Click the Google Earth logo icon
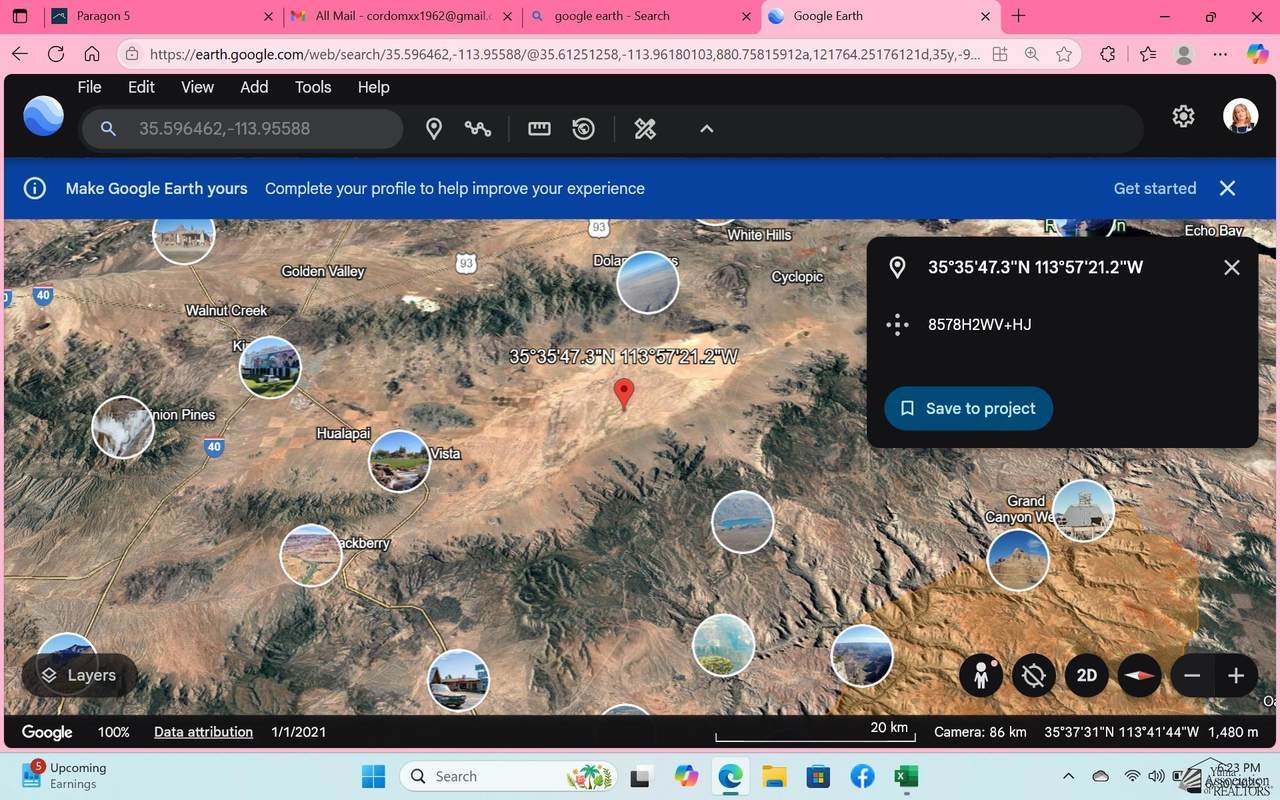Screen dimensions: 1280x800 (x=44, y=117)
